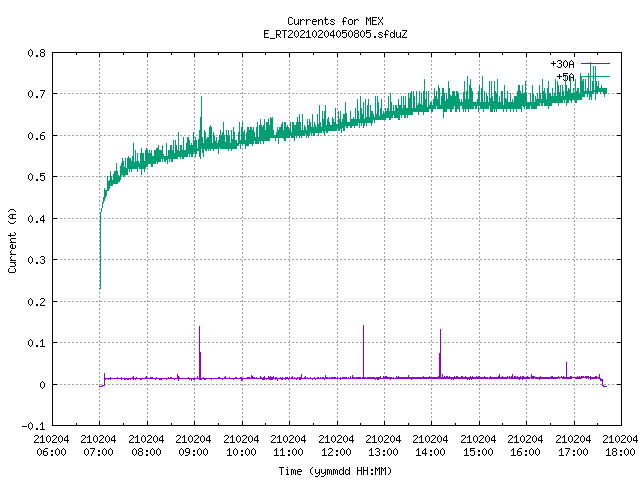Click the 11:00 x-axis tick label

(x=288, y=452)
